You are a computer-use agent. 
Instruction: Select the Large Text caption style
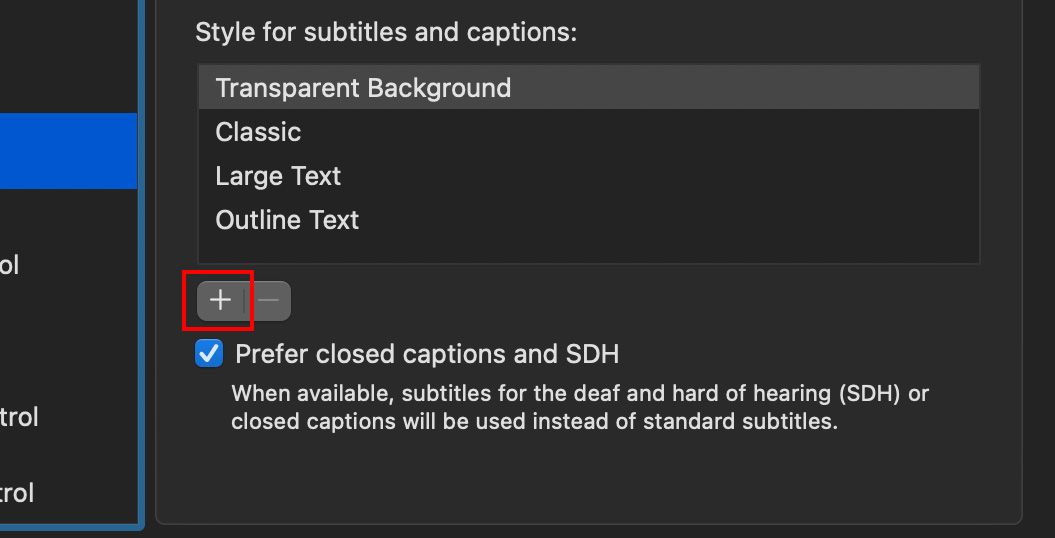[278, 176]
